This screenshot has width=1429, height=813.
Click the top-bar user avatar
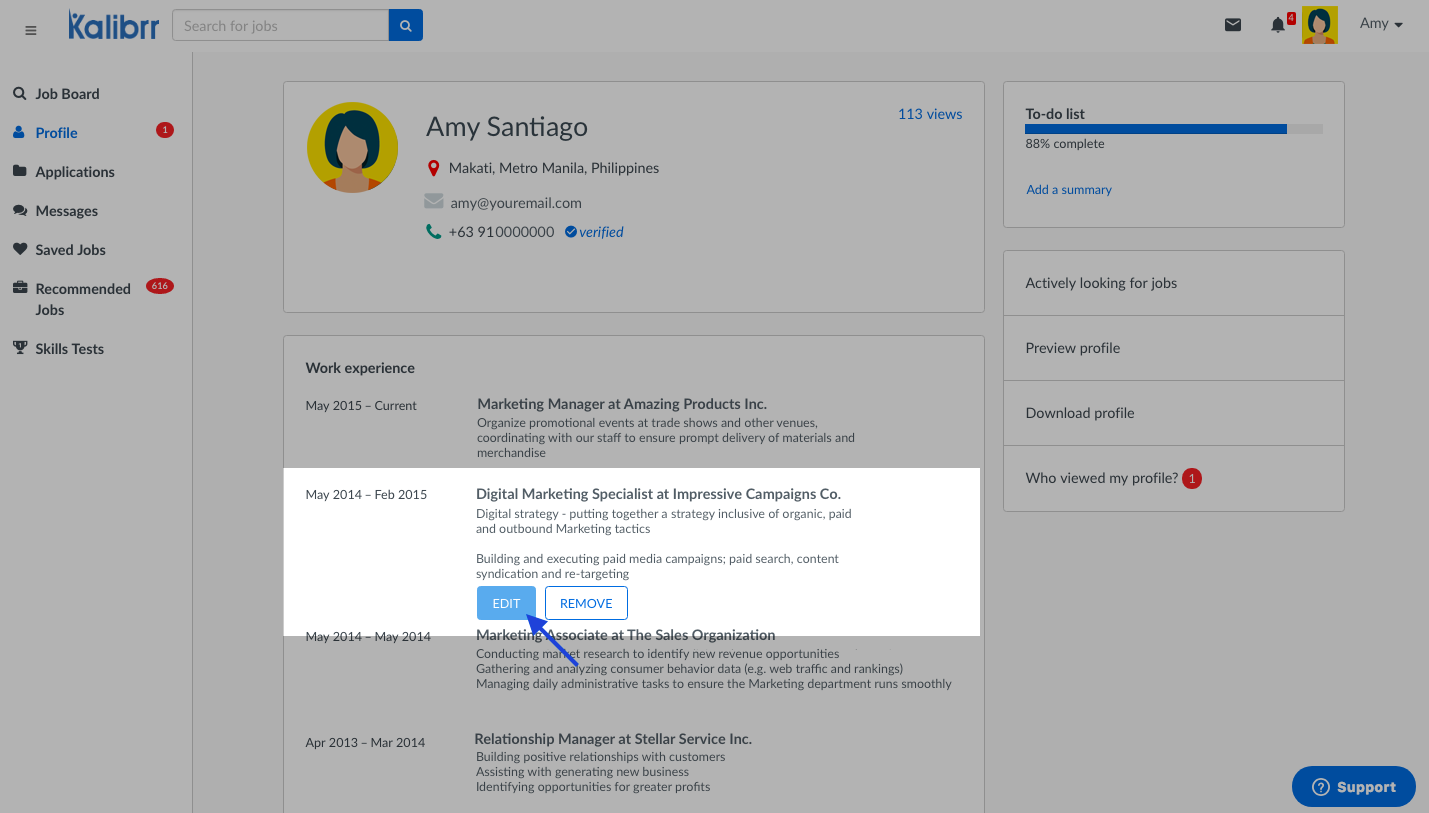(1319, 25)
